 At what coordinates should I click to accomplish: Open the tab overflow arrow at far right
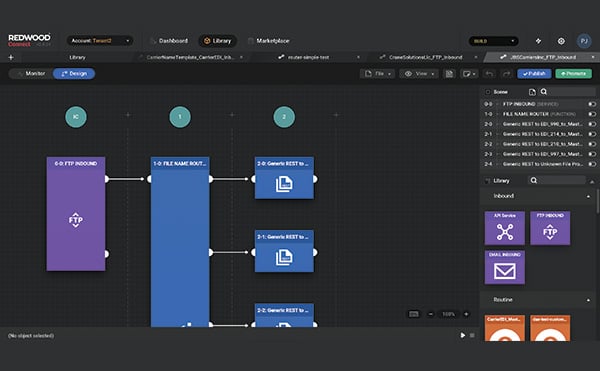(593, 57)
